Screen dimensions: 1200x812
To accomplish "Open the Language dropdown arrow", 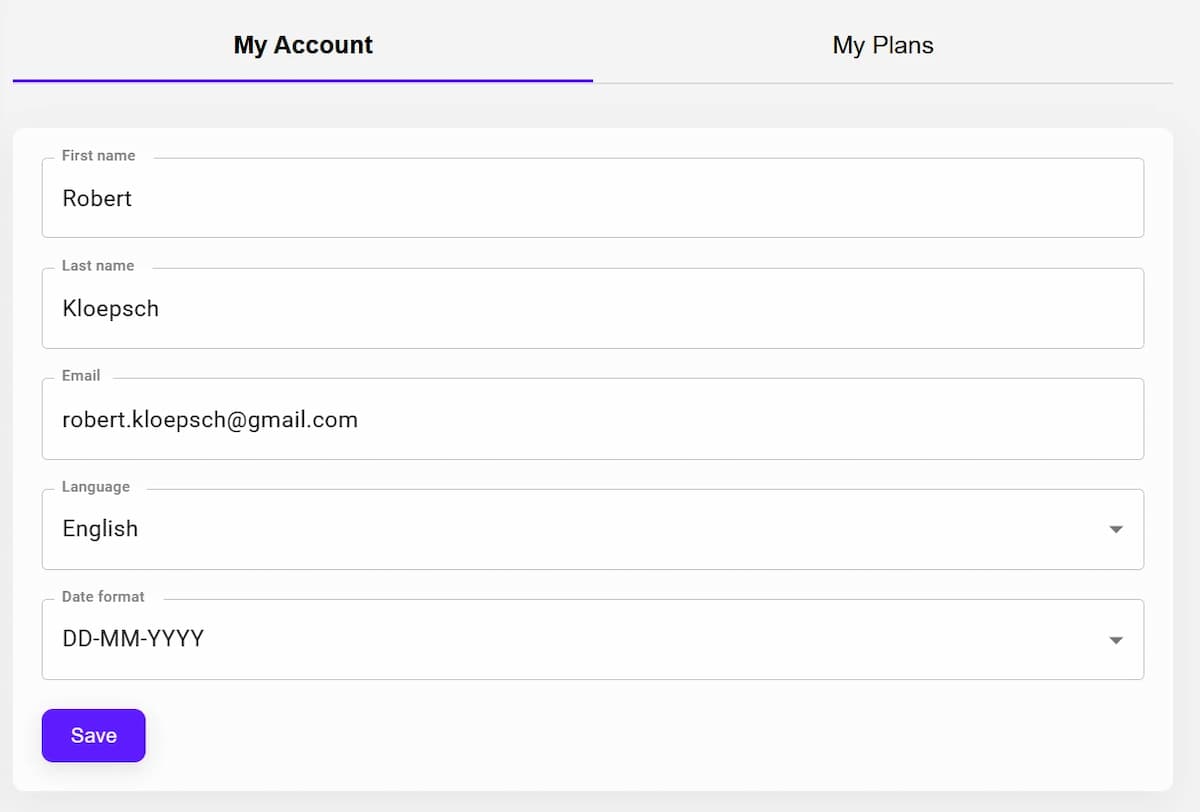I will pyautogui.click(x=1116, y=529).
